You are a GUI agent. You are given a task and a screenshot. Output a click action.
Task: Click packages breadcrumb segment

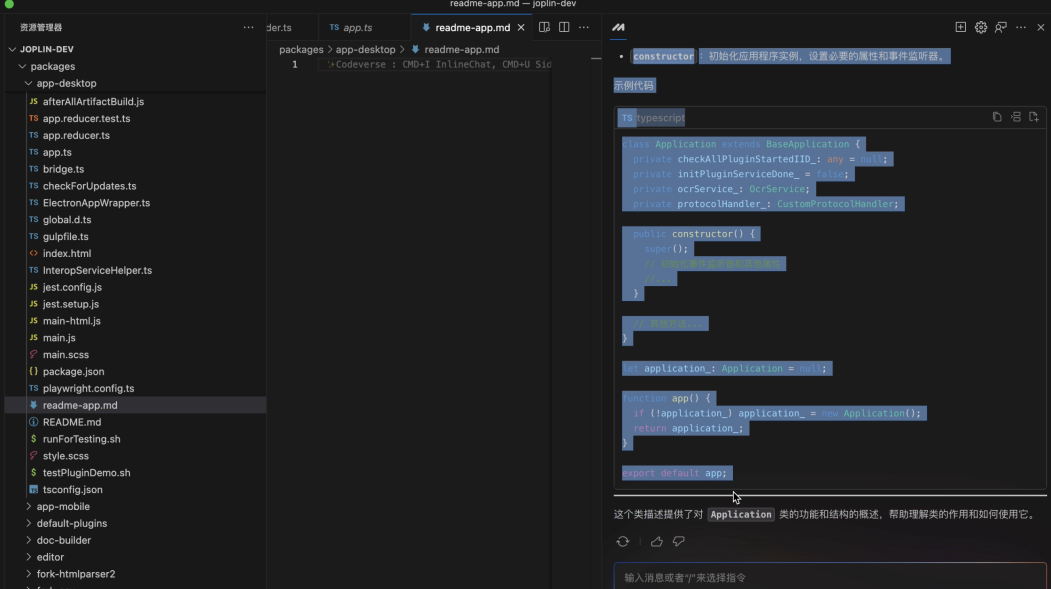[301, 50]
